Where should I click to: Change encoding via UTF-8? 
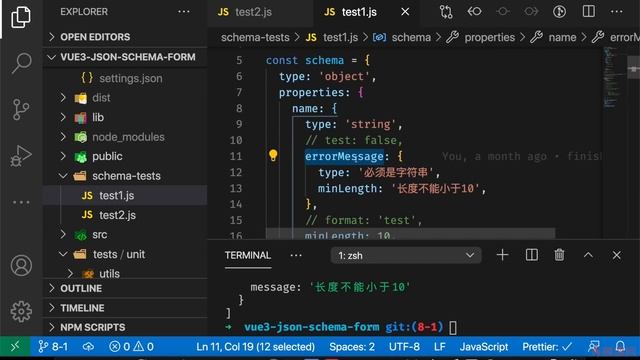click(x=404, y=347)
